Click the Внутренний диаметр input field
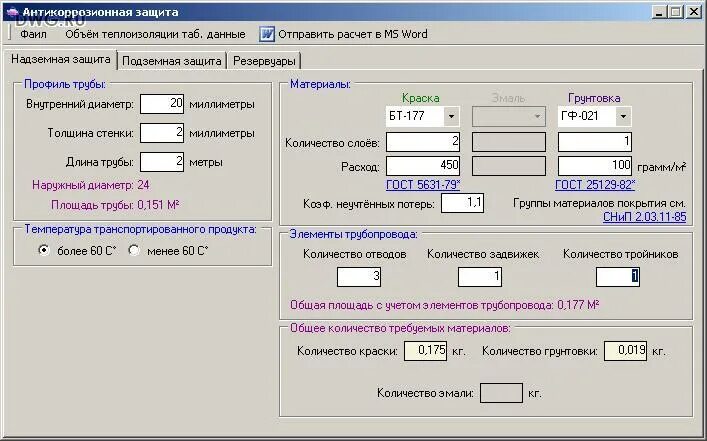 (162, 104)
